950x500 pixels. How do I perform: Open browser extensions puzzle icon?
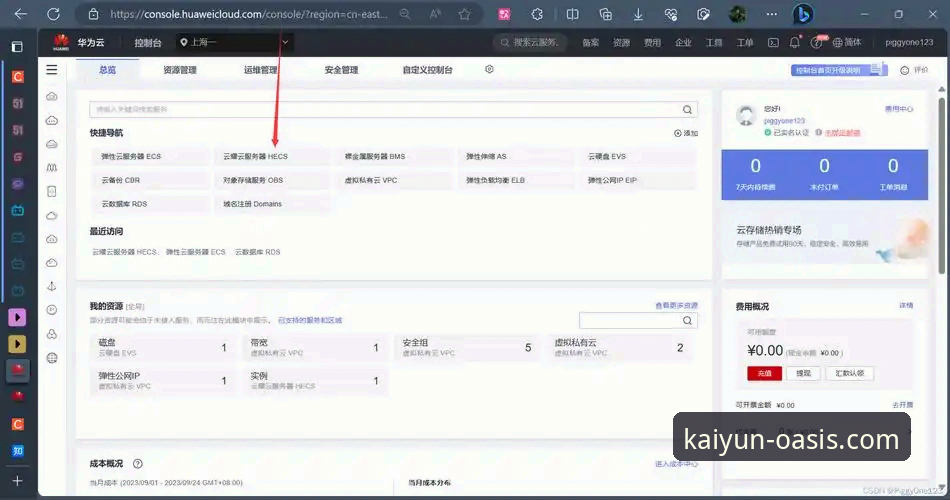coord(537,14)
